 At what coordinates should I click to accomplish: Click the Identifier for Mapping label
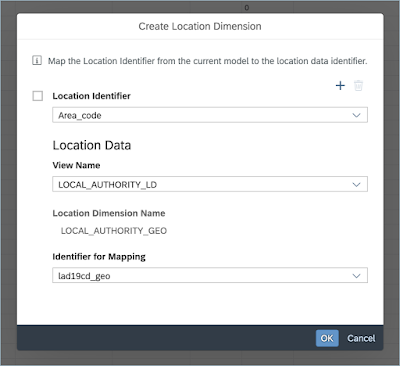99,257
